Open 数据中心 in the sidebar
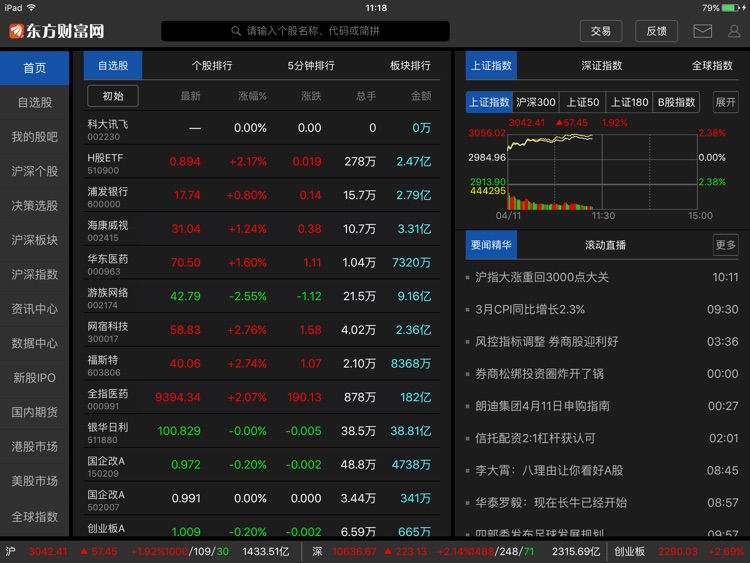This screenshot has height=563, width=750. [x=34, y=343]
